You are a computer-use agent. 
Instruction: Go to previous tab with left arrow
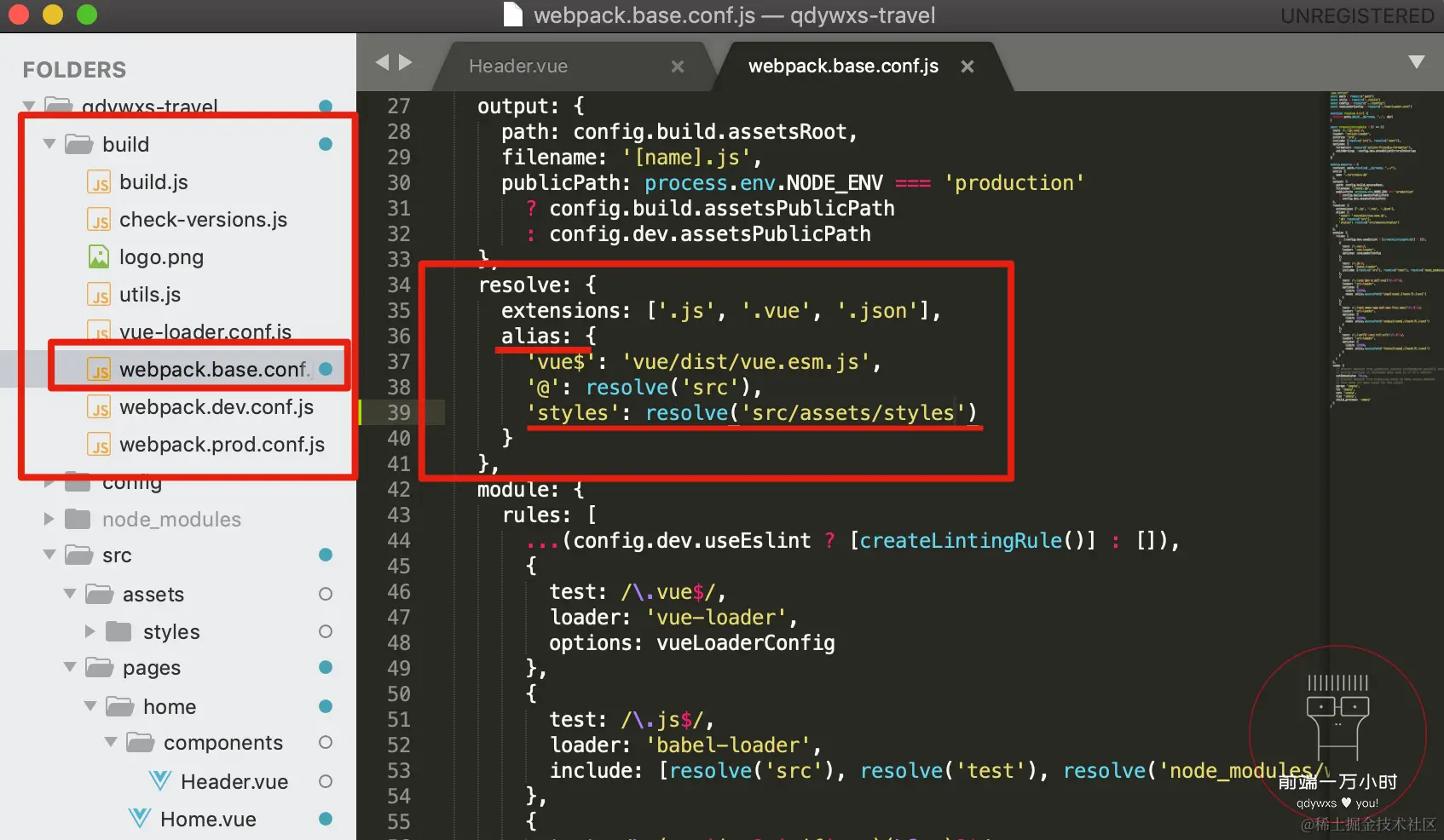pos(382,62)
